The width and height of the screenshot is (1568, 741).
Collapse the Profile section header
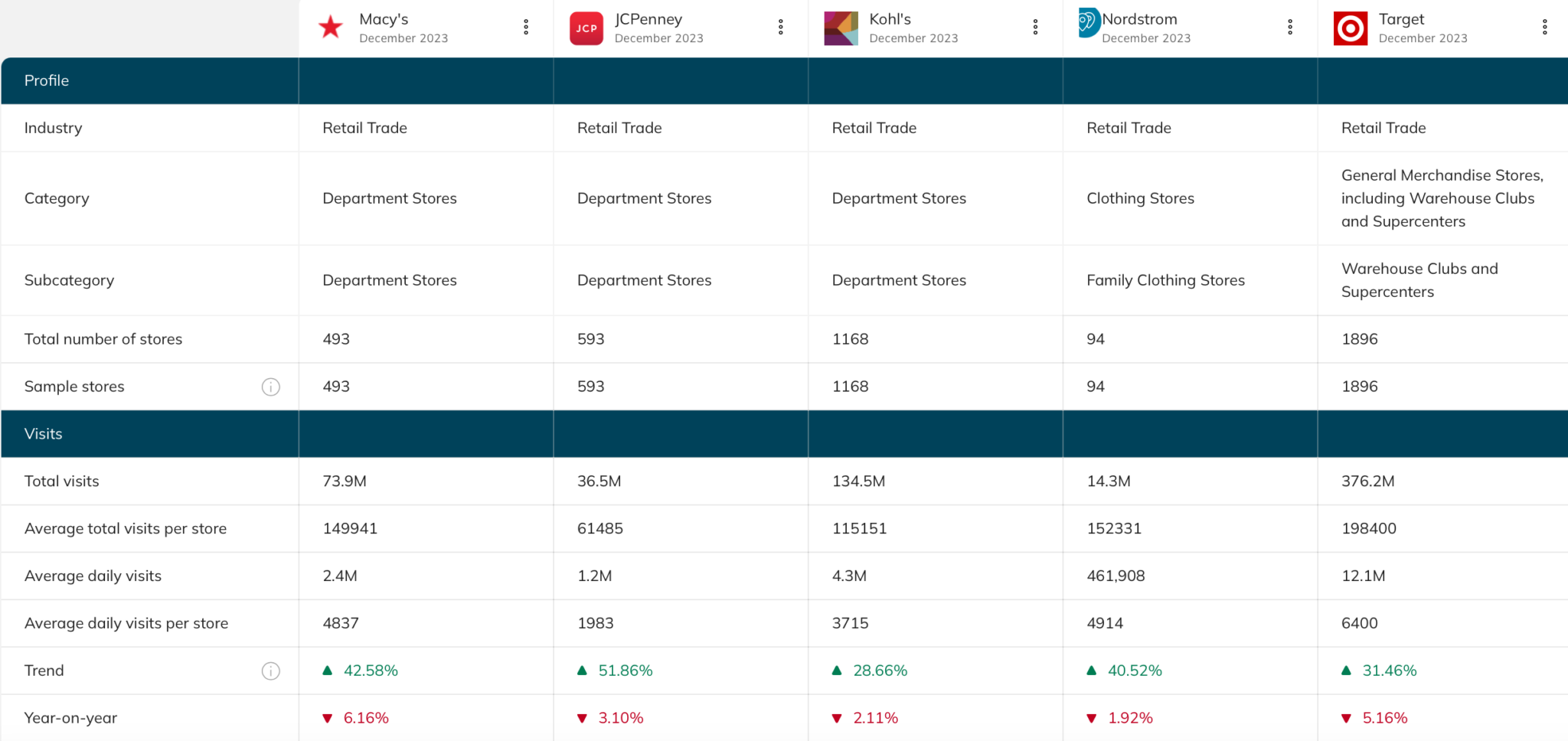coord(47,80)
